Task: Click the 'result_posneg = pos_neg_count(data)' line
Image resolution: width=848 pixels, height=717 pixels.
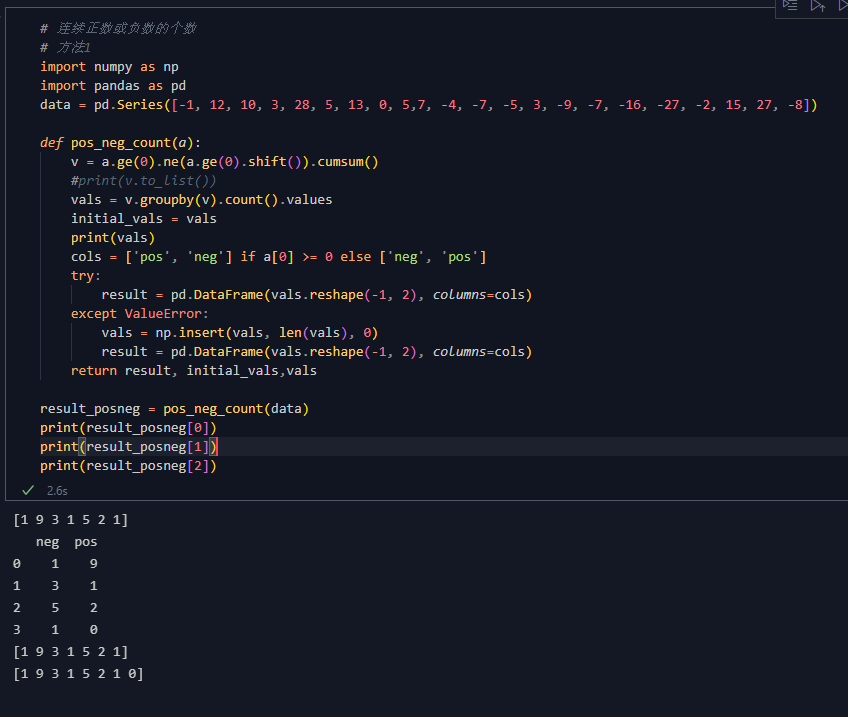Action: click(174, 409)
